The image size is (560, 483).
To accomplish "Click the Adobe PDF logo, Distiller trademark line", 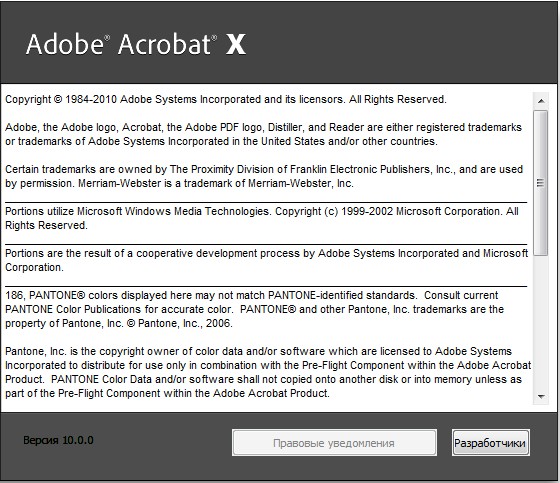I will 263,127.
